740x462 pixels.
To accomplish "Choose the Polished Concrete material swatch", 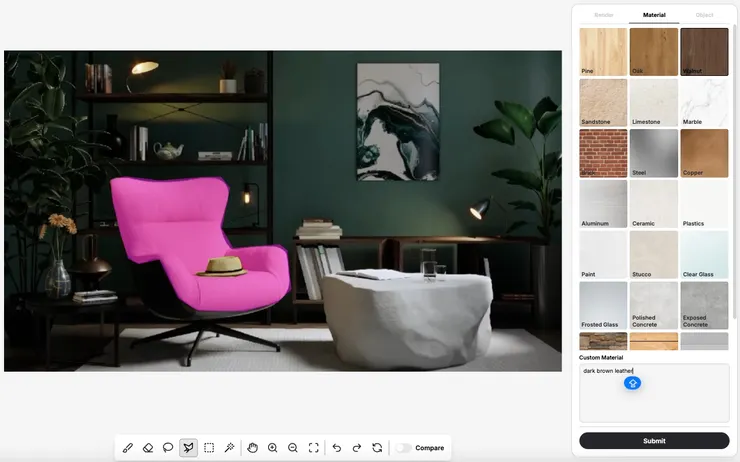I will pyautogui.click(x=654, y=305).
